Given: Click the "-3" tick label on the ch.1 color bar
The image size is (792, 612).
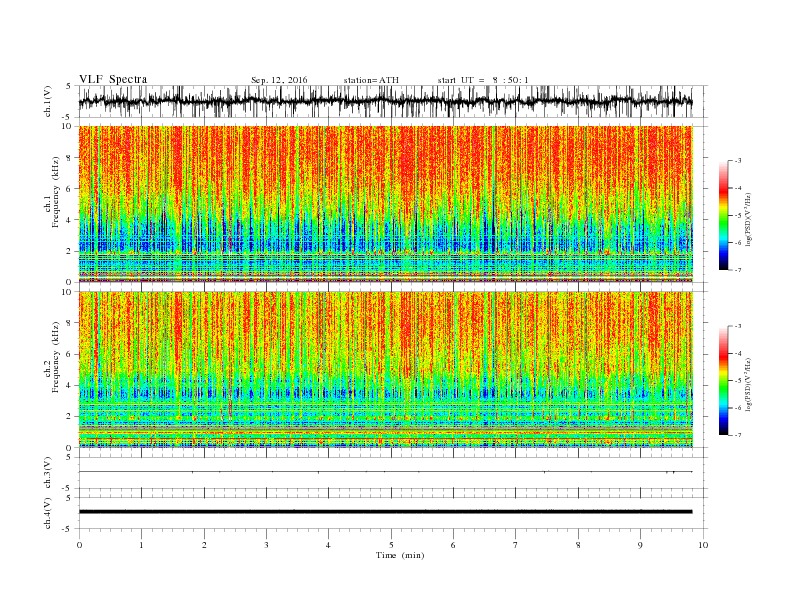Looking at the screenshot, I should click(737, 161).
